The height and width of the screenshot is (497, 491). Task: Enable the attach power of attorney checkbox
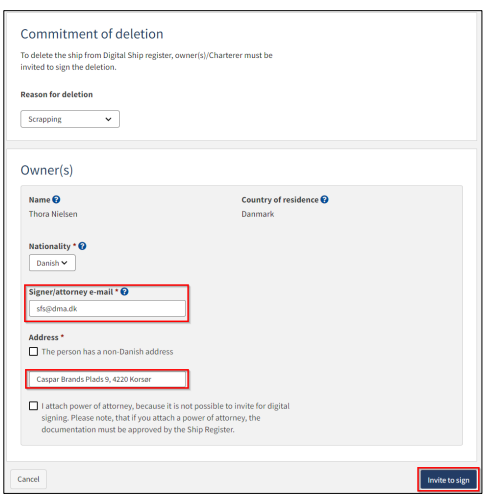point(33,406)
